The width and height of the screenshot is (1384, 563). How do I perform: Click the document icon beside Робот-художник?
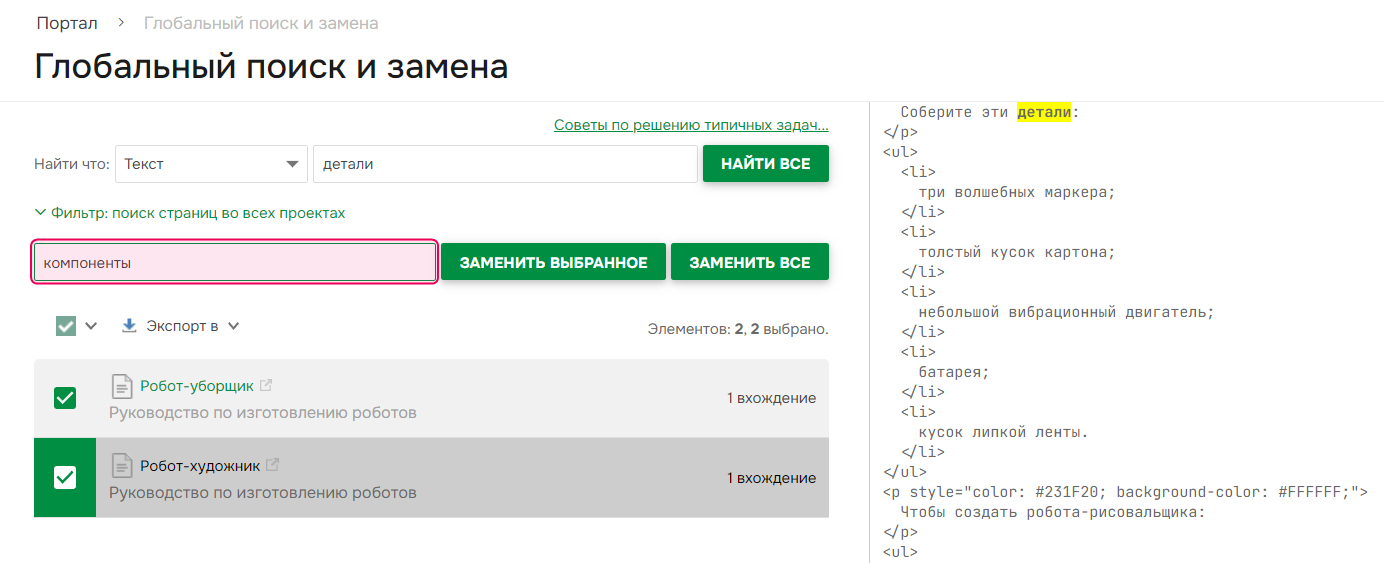point(121,466)
